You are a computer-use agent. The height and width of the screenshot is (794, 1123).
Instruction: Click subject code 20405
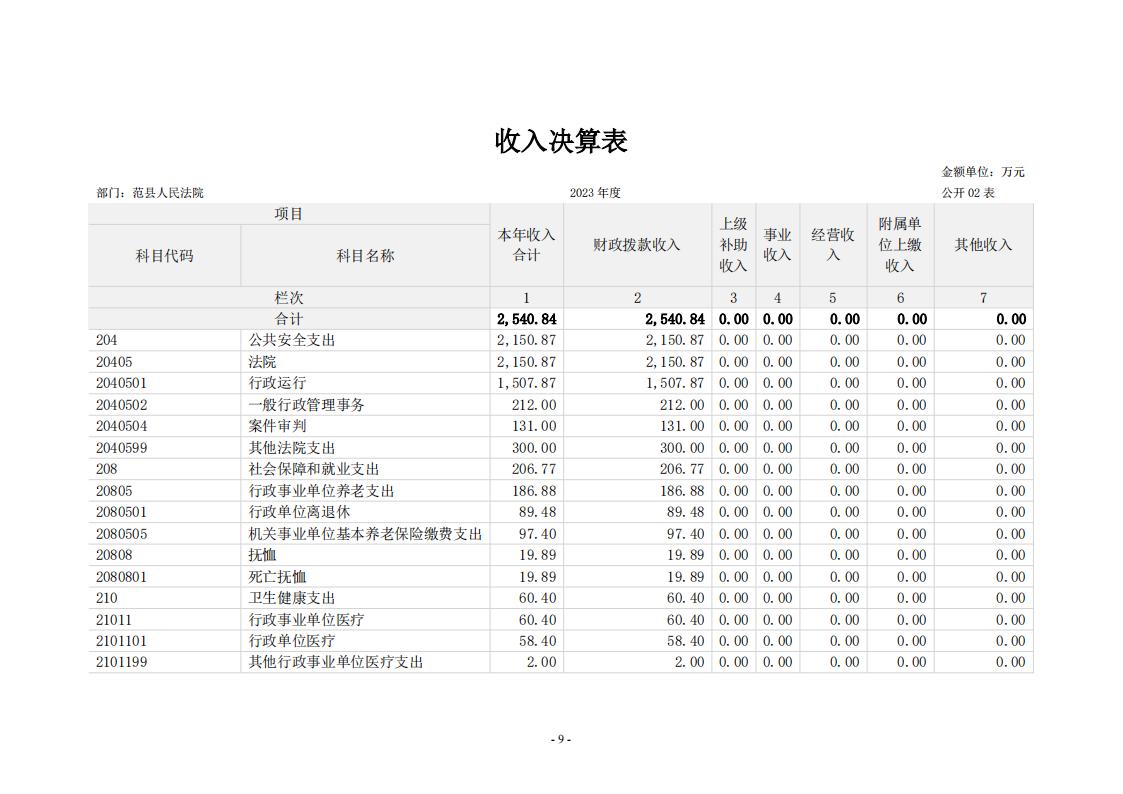pyautogui.click(x=114, y=362)
